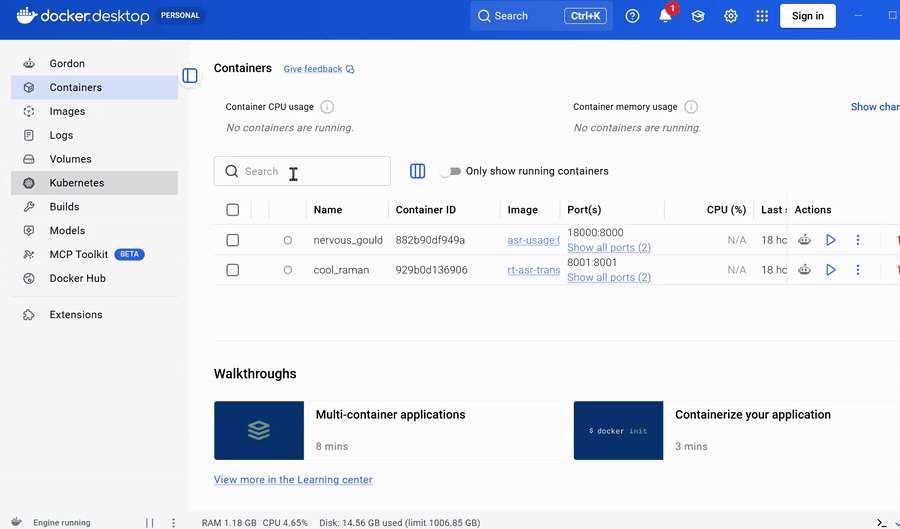The width and height of the screenshot is (900, 529).
Task: Click the header Search box
Action: pos(541,16)
